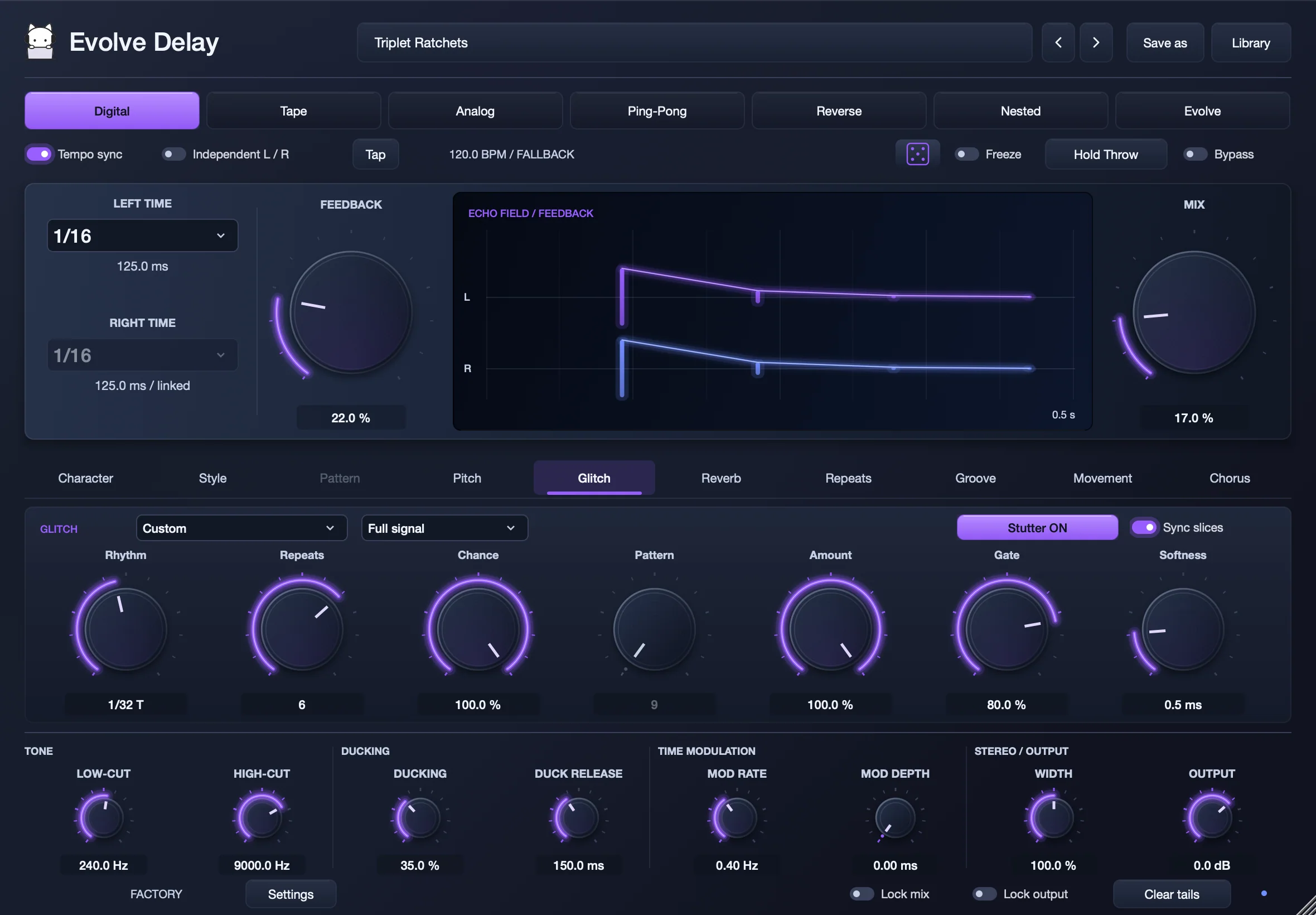Open the Full signal dropdown
1316x915 pixels.
point(444,527)
